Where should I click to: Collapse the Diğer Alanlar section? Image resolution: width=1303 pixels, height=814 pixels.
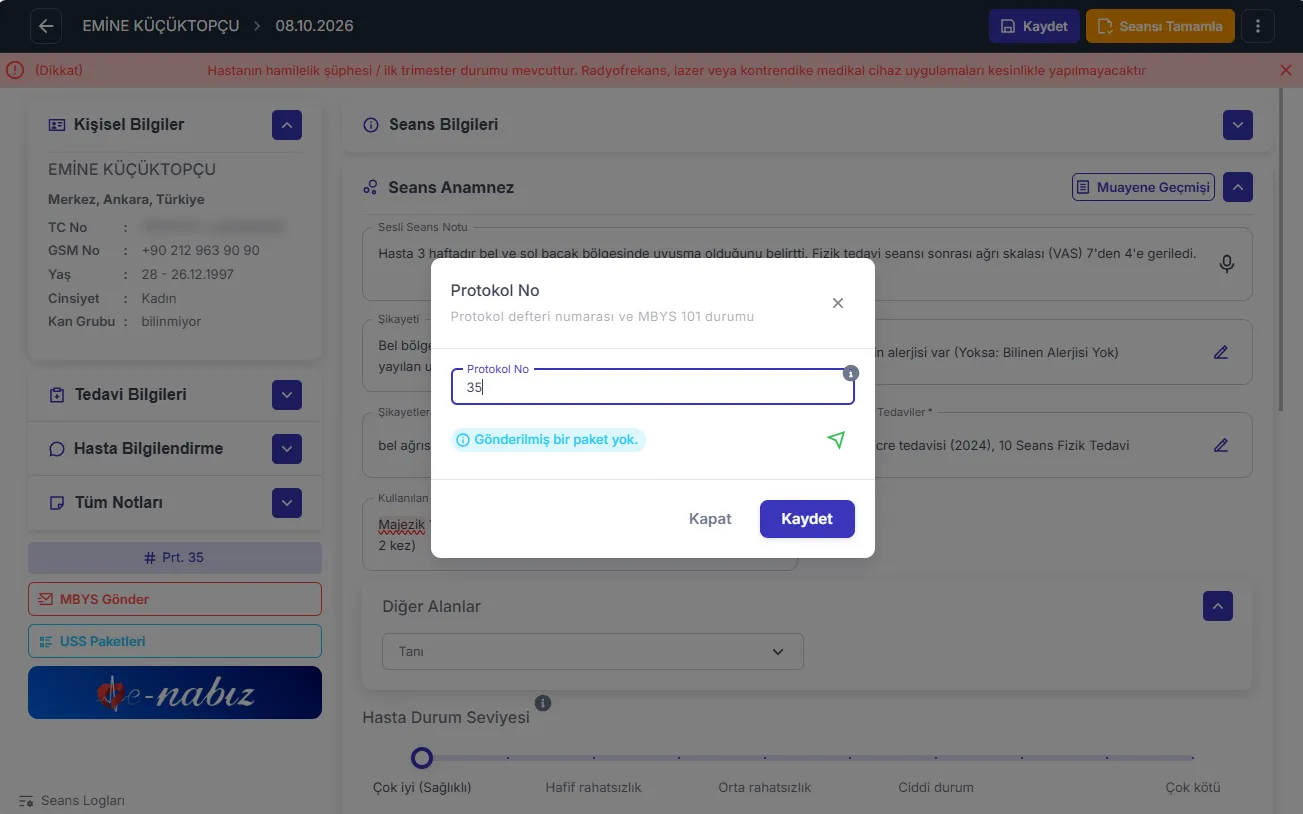point(1218,606)
